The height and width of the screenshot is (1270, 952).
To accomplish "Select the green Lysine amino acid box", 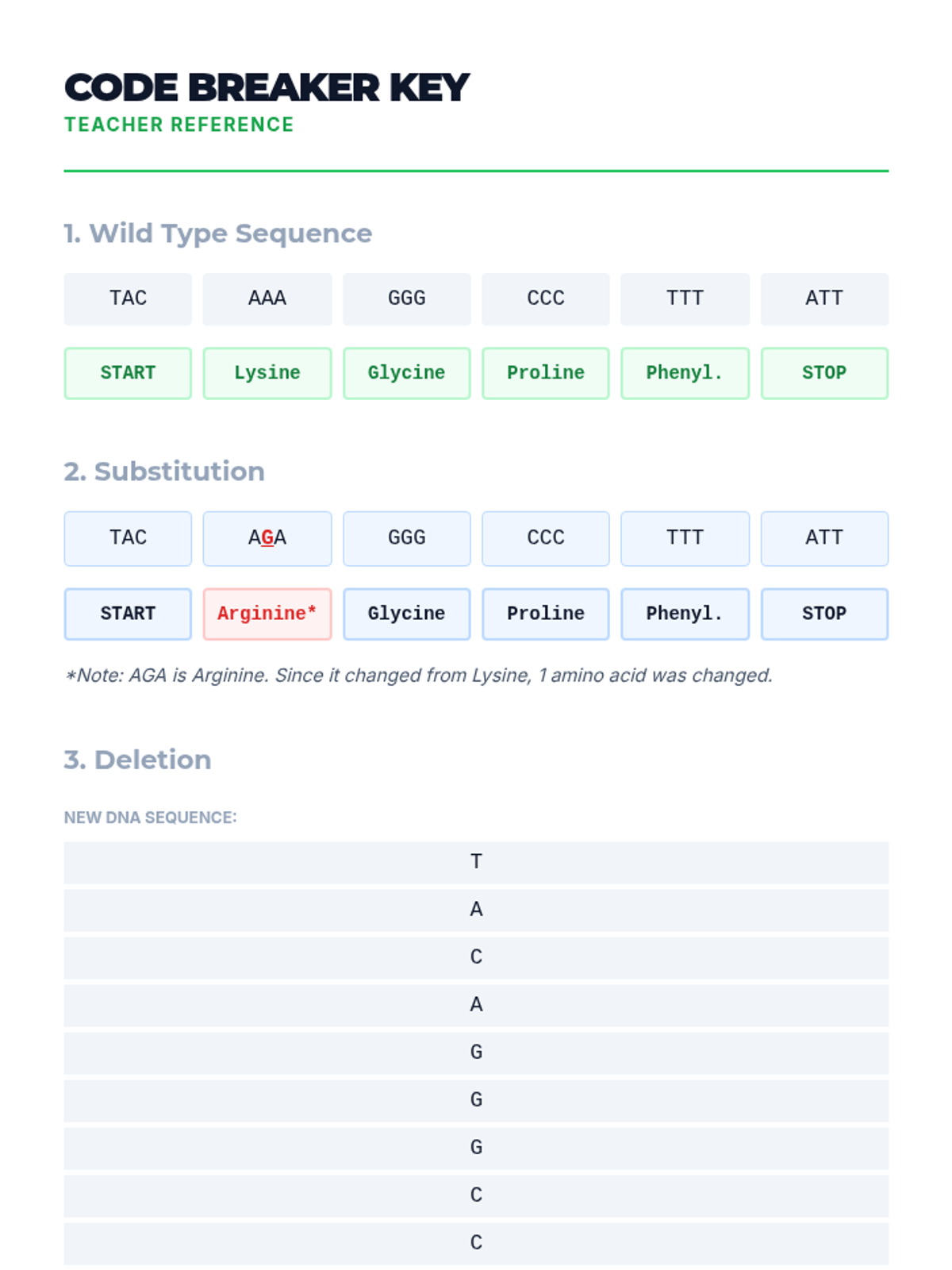I will 267,373.
